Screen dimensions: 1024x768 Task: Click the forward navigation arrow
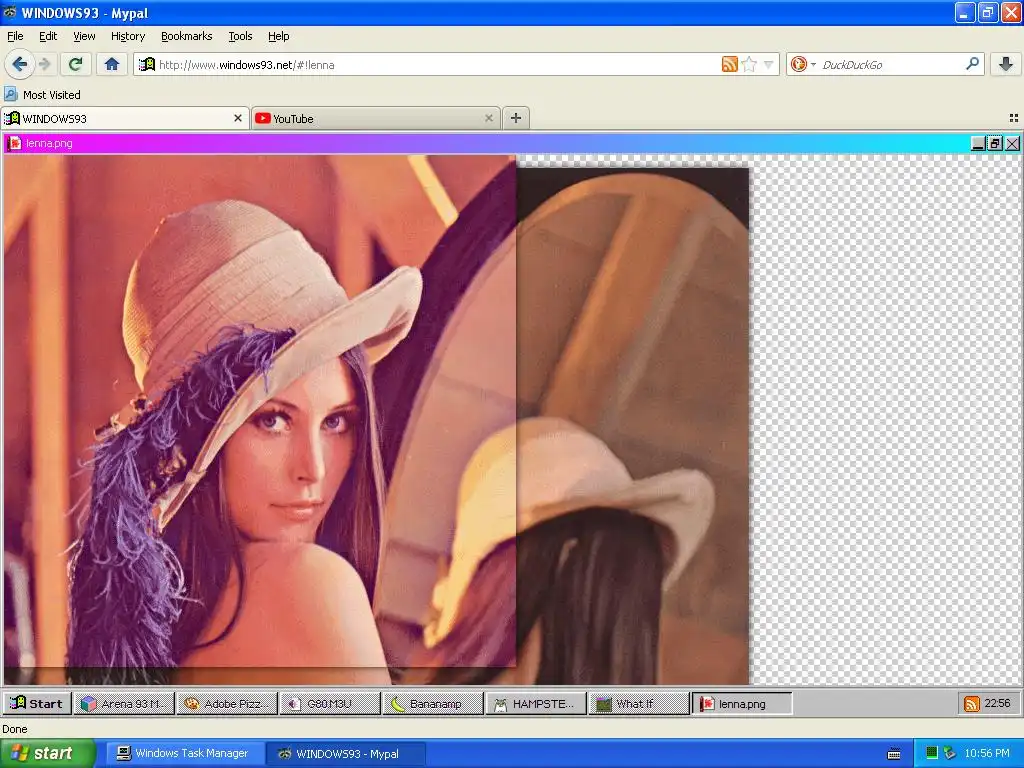[x=45, y=64]
